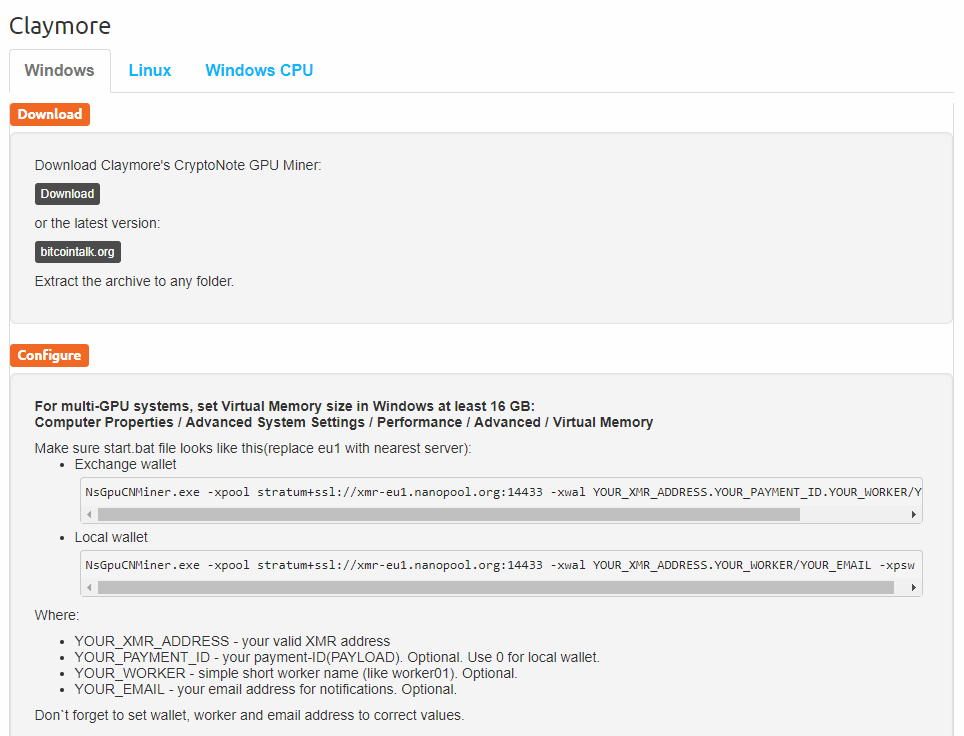Select the Windows CPU tab
The image size is (964, 736).
coord(259,71)
